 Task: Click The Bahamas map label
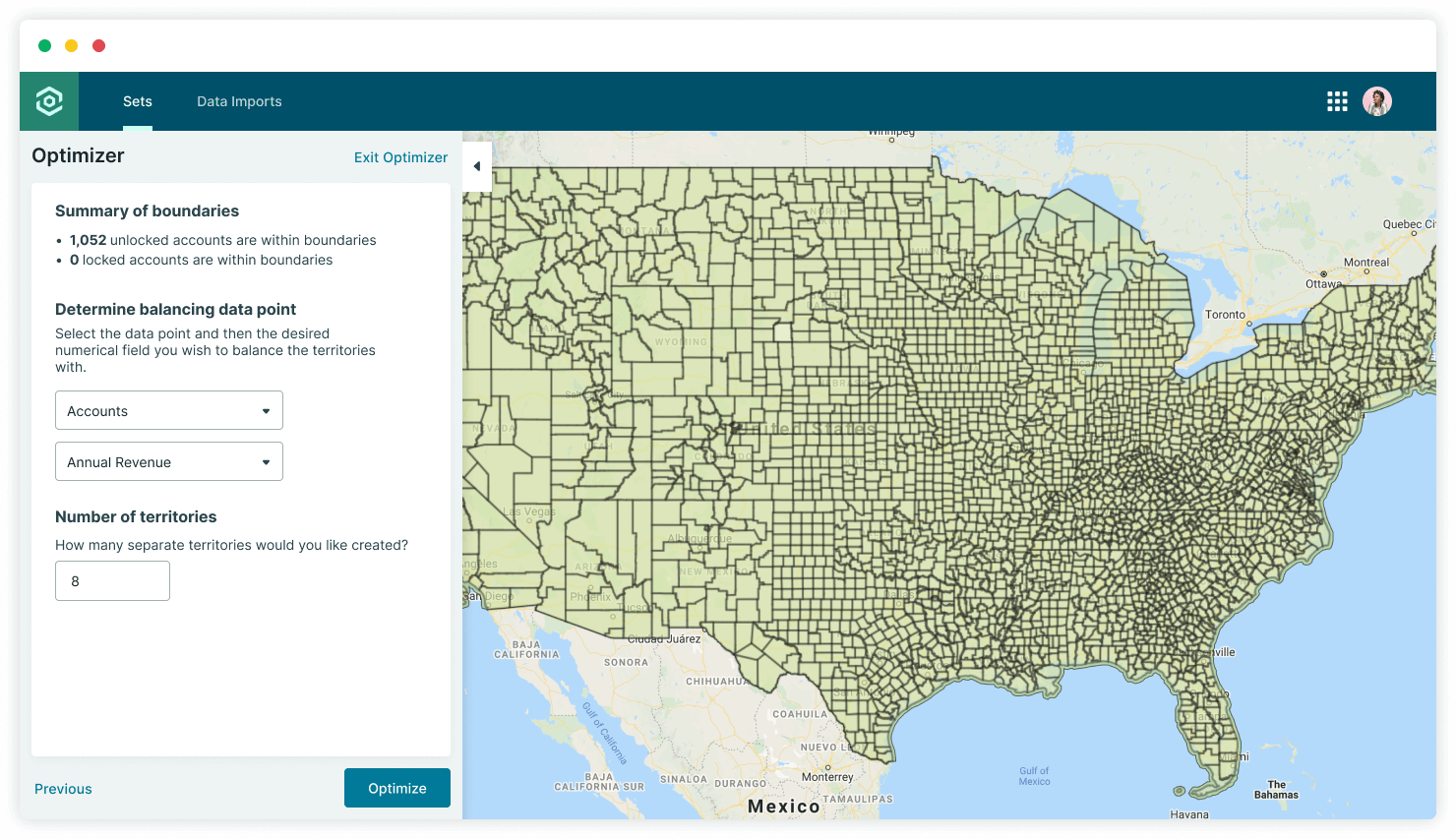click(x=1276, y=790)
